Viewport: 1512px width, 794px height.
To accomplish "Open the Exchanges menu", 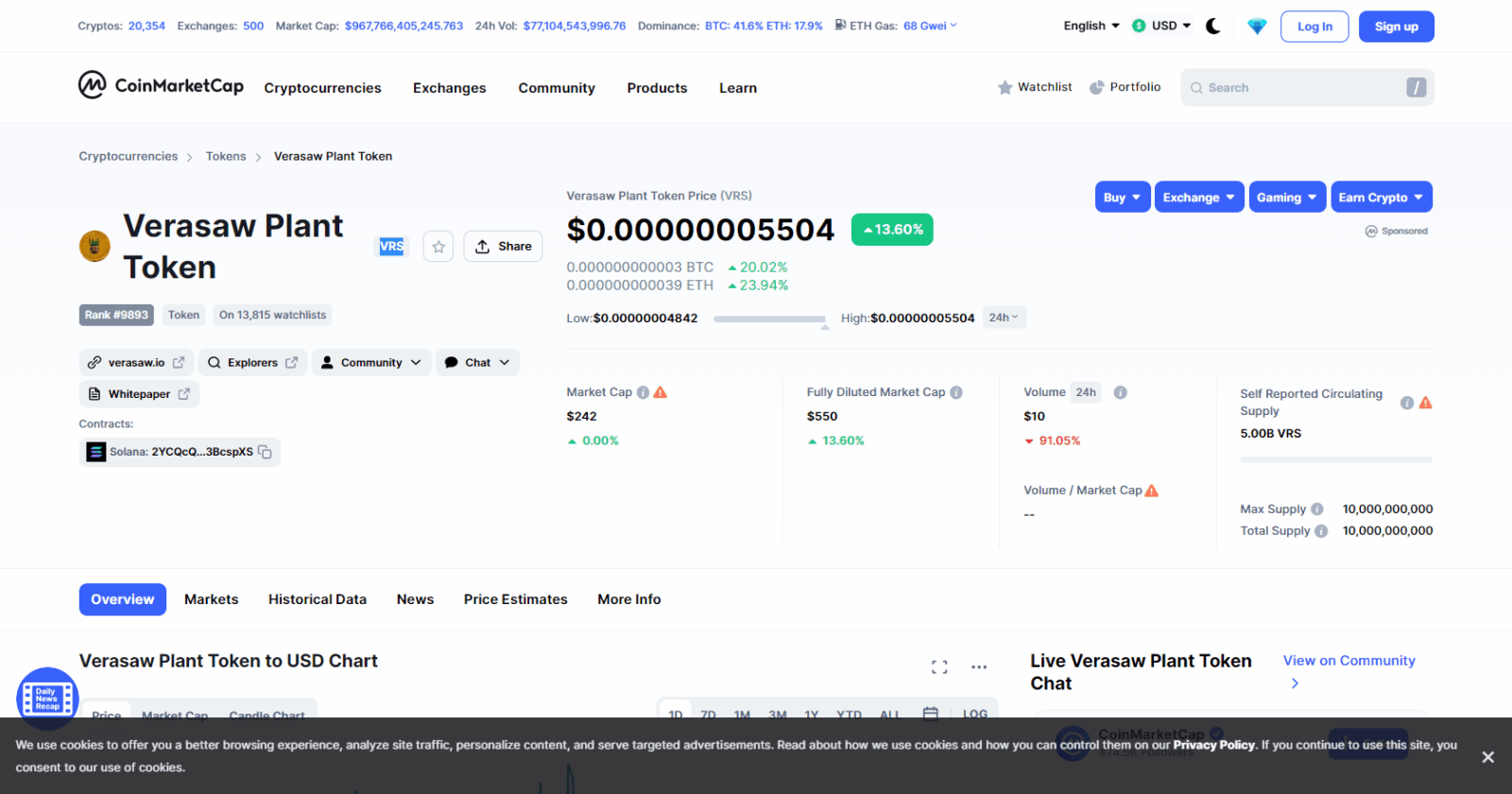I will [x=450, y=88].
